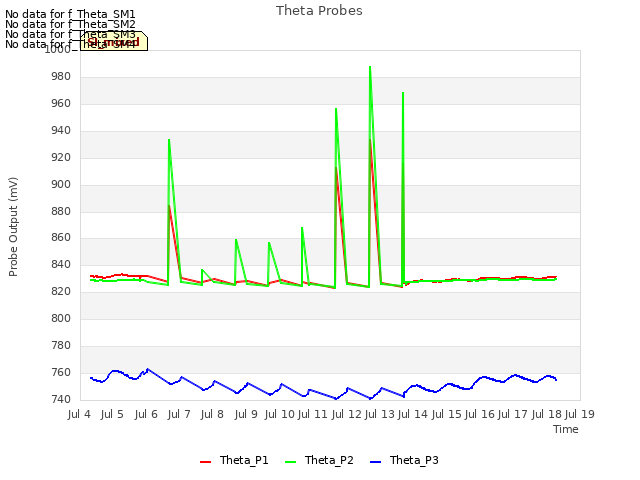Click the Theta Probes chart title
640x480 pixels.
pos(319,11)
